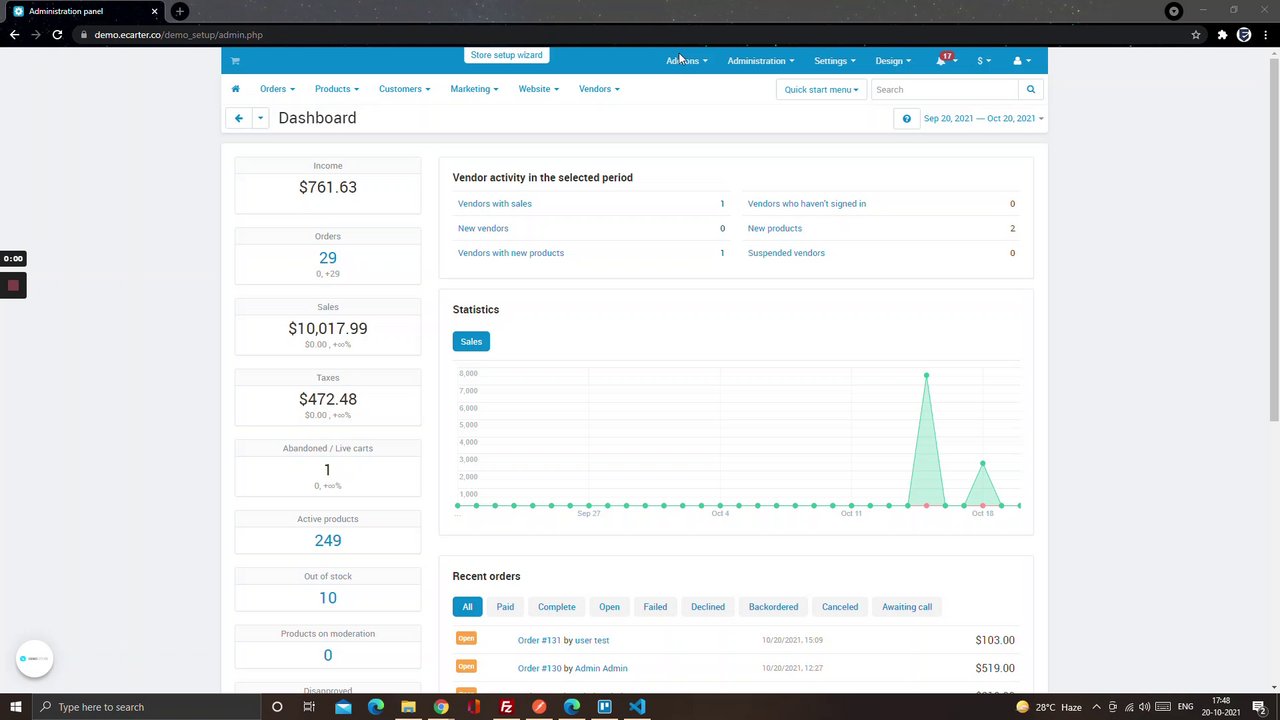Open the dropdown caret next to back arrow
Screen dimensions: 1280x720
click(x=260, y=118)
